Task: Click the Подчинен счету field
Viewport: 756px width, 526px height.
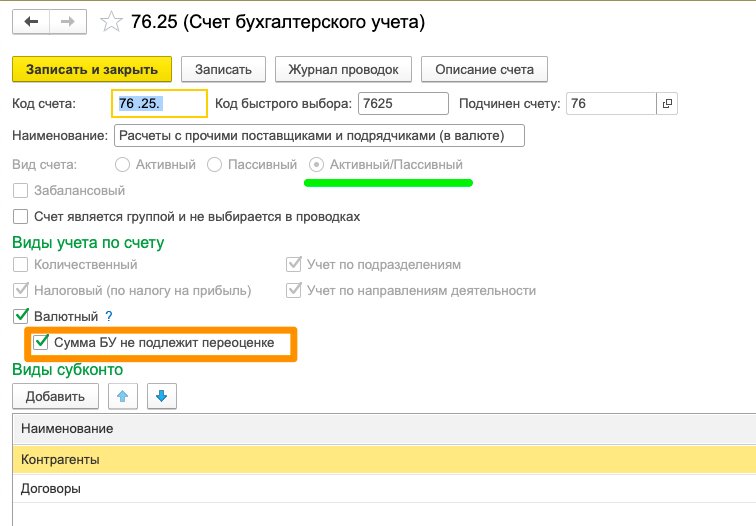Action: 611,103
